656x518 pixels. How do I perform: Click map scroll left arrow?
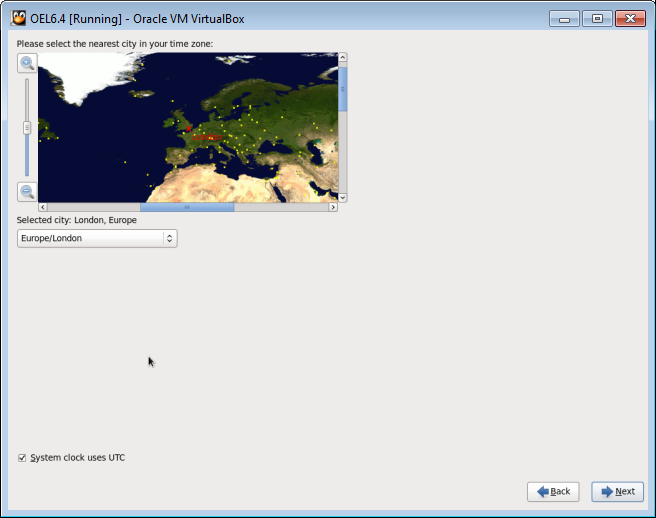tap(43, 207)
